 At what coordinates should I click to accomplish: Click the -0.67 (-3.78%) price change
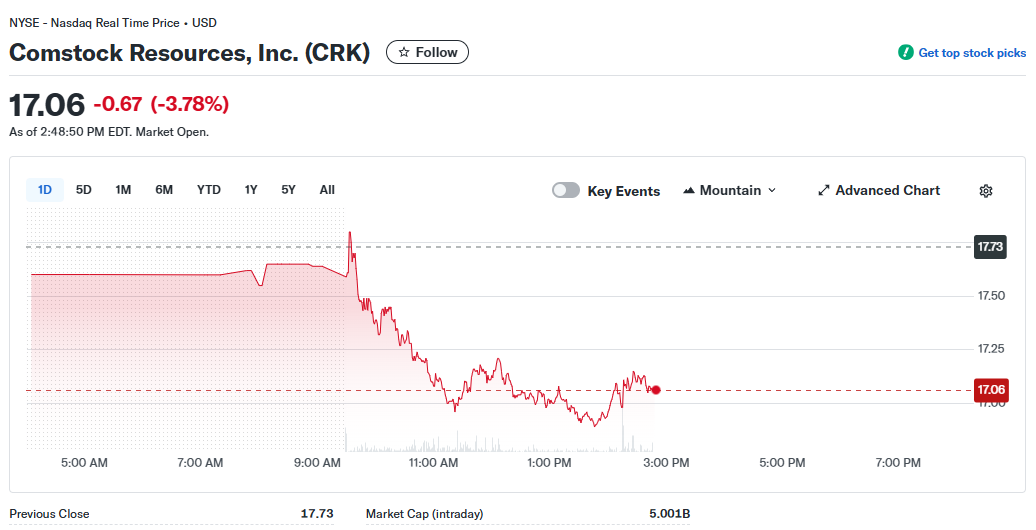pyautogui.click(x=161, y=104)
